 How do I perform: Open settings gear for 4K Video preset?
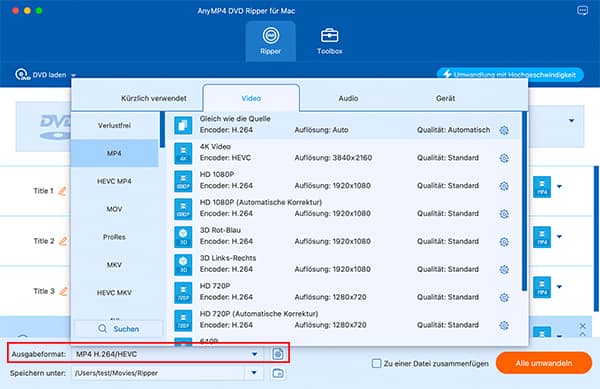click(504, 158)
